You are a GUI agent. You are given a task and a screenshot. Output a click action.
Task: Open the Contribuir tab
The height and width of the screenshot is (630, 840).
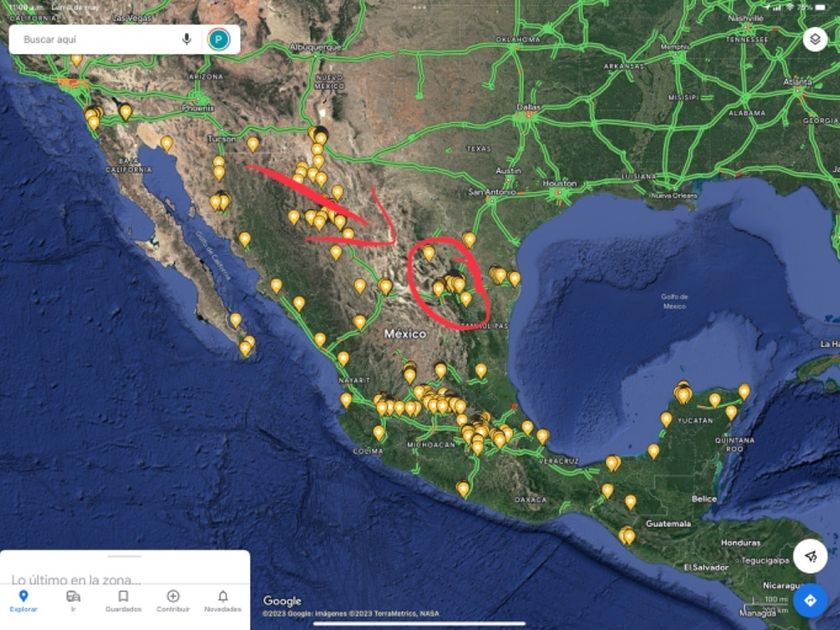tap(173, 601)
